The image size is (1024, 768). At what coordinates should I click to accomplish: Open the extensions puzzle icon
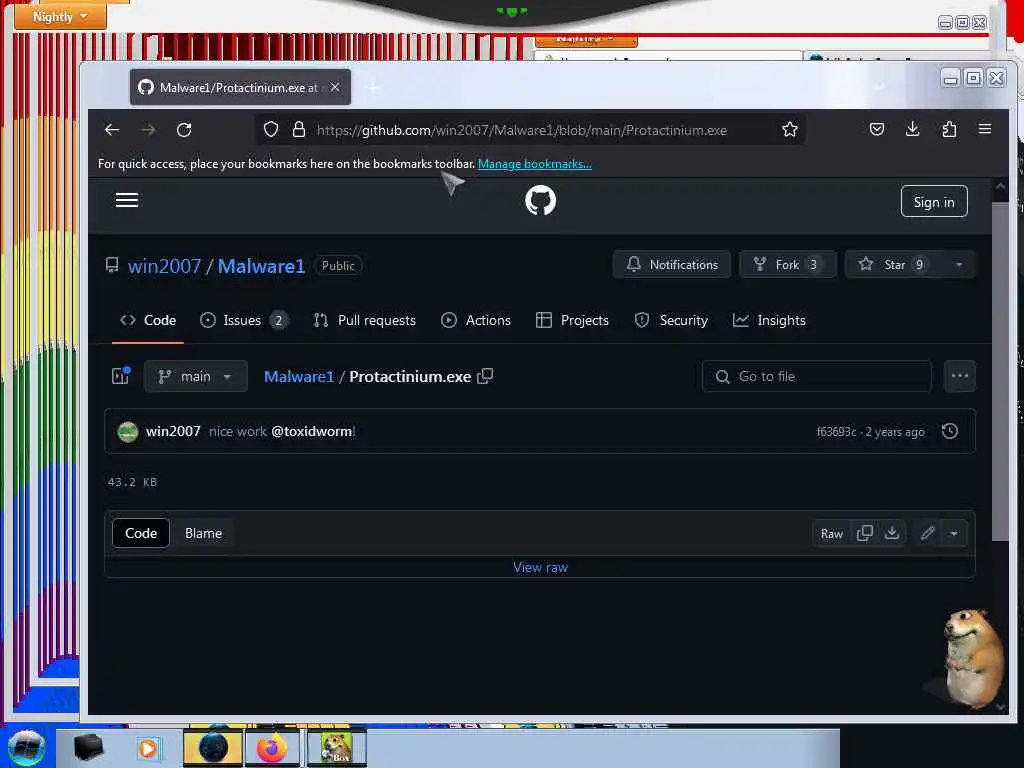(949, 129)
